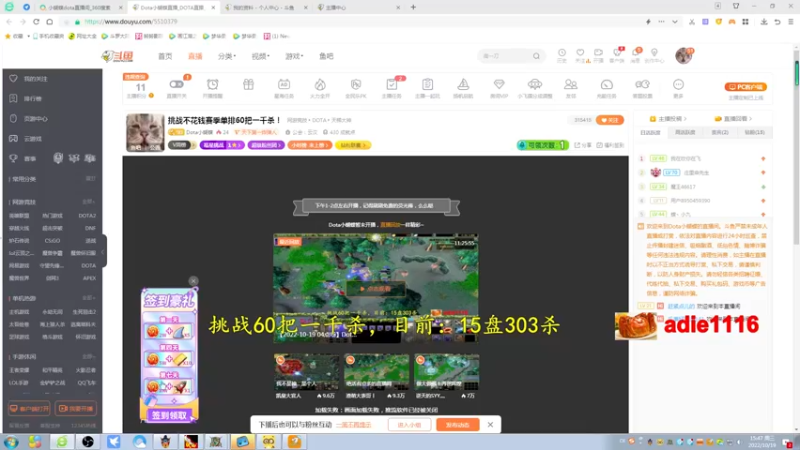Expand the 手游休闲 section with 全部 arrow
The height and width of the screenshot is (450, 800).
click(x=89, y=357)
